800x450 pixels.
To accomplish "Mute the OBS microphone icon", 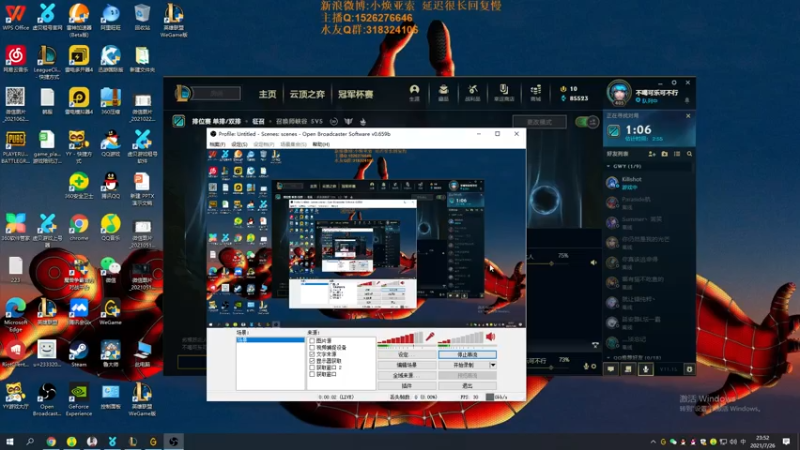I will point(430,336).
